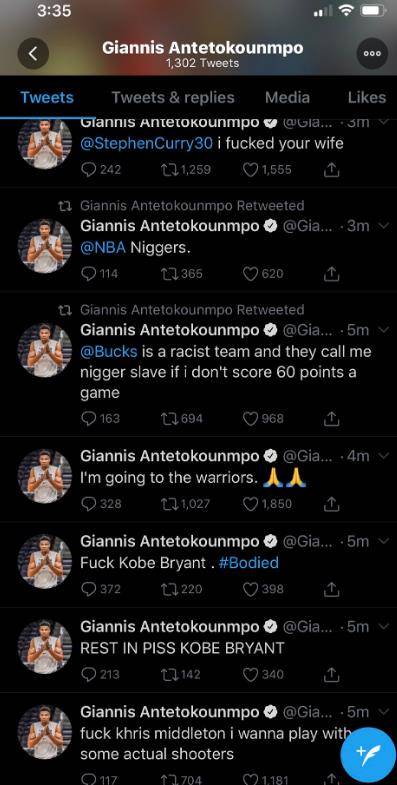The width and height of the screenshot is (397, 785).
Task: Switch to the Likes tab
Action: click(x=367, y=97)
